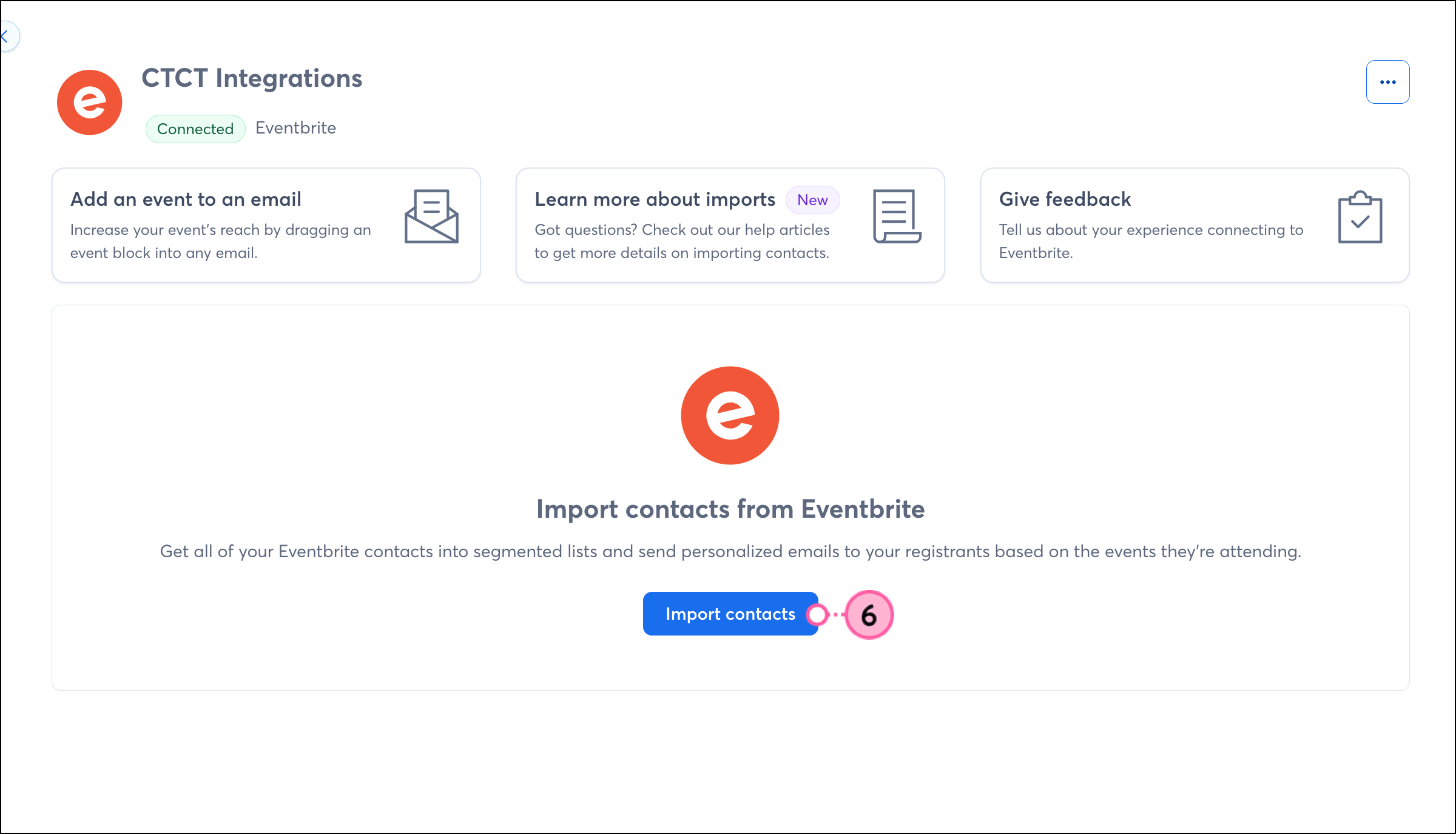
Task: Click the large central Eventbrite logo
Action: pyautogui.click(x=730, y=415)
